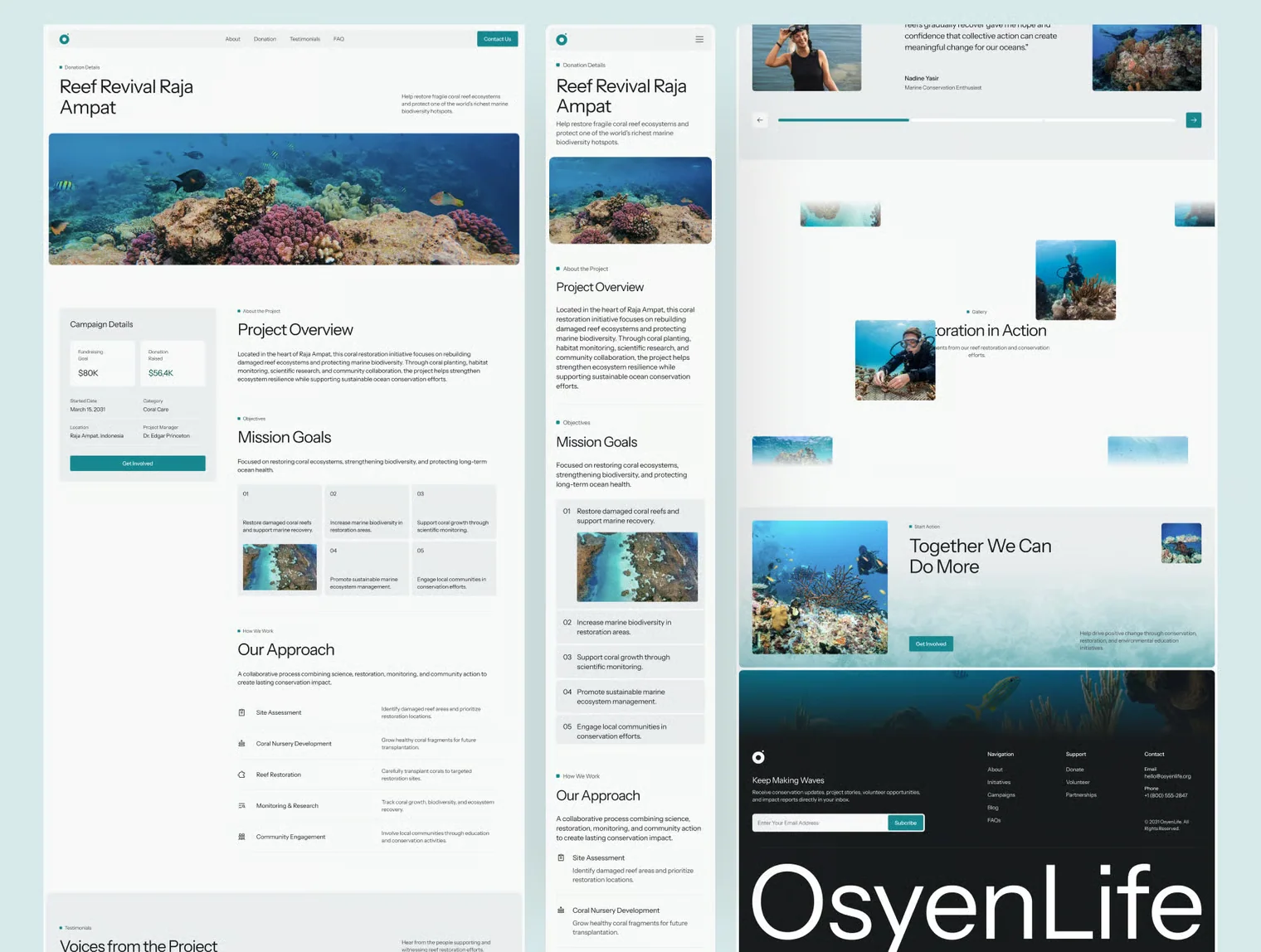
Task: Click the logo icon in mobile header
Action: click(562, 39)
